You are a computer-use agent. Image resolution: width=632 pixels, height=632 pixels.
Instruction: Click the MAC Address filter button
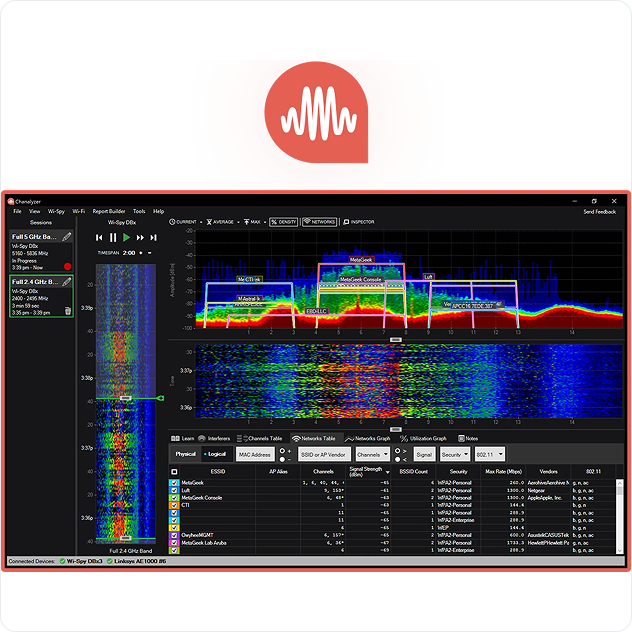point(255,454)
